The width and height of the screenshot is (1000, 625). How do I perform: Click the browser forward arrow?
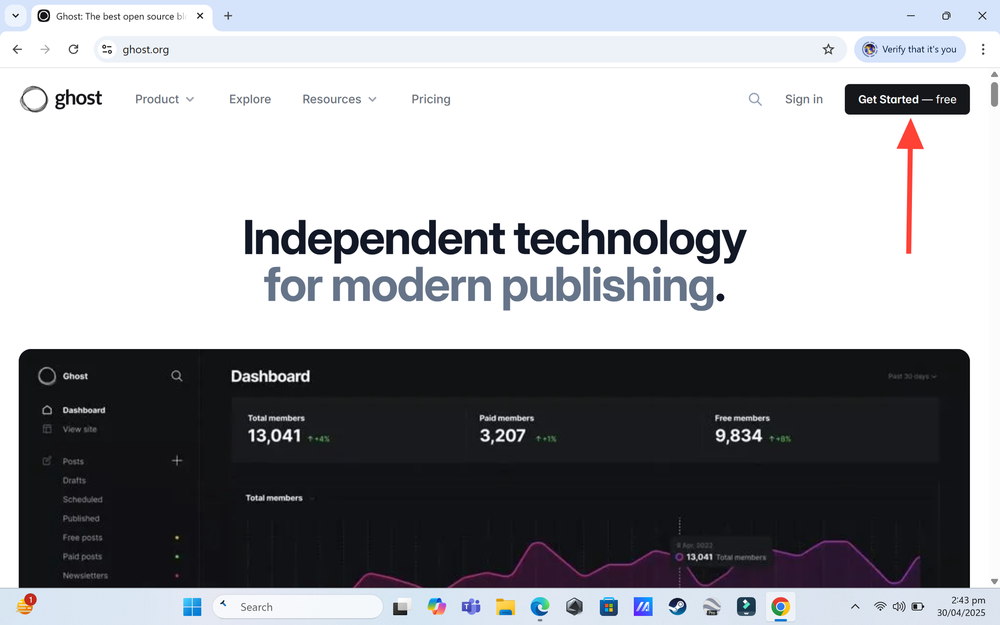click(45, 49)
